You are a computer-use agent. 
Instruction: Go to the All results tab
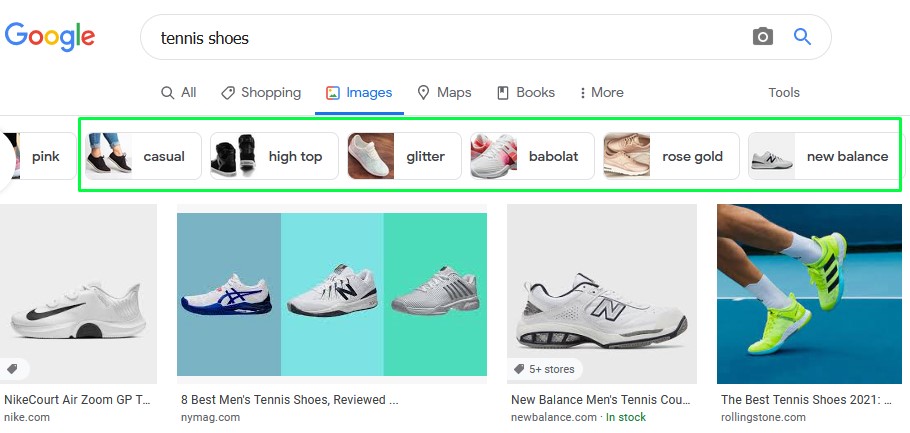click(x=179, y=93)
